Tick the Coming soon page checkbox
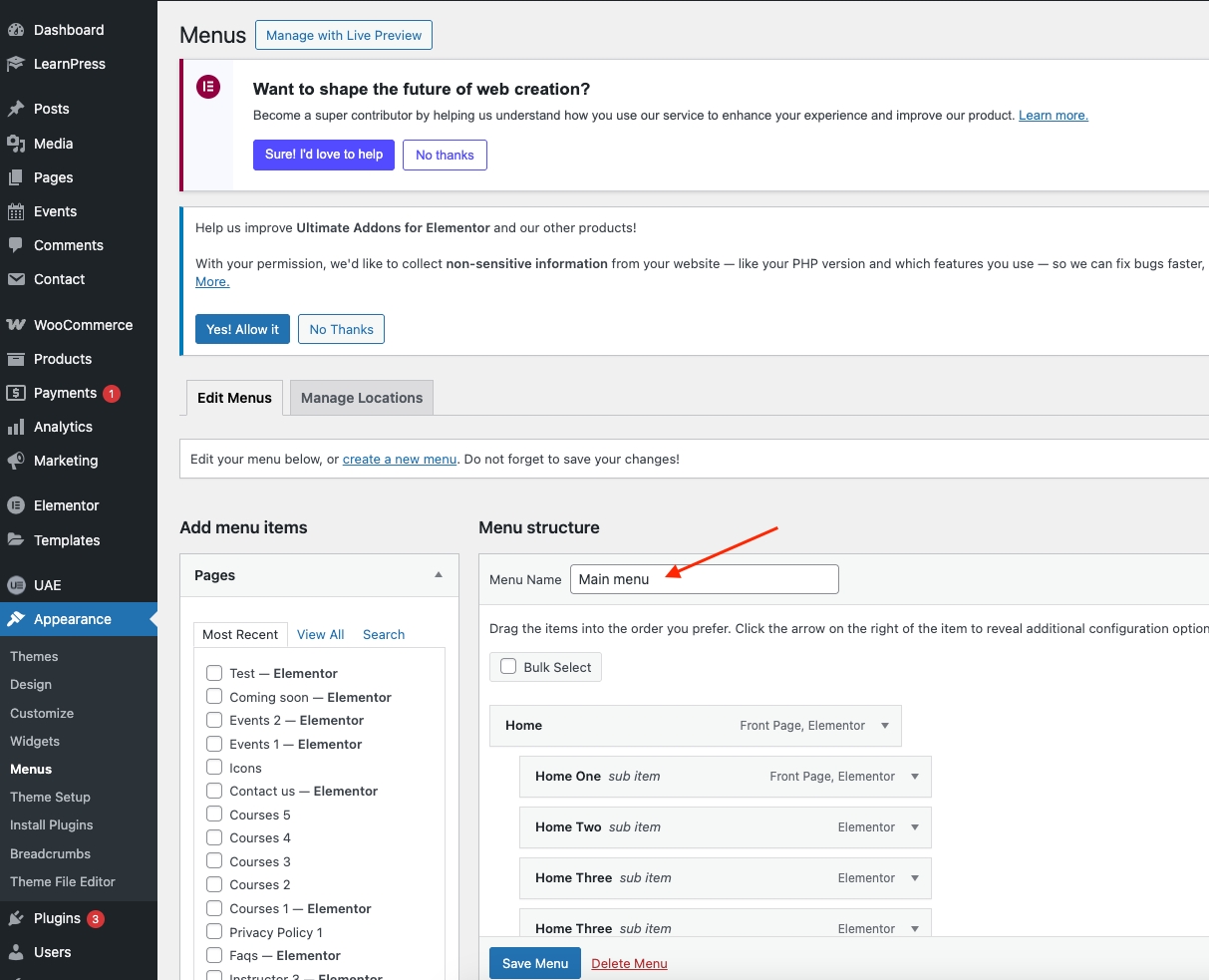 point(214,697)
